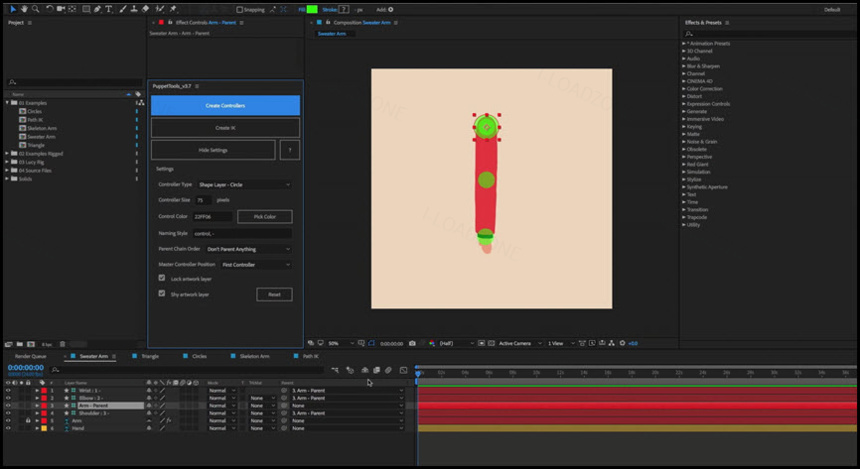The width and height of the screenshot is (860, 469).
Task: Open the green Fill color swatch
Action: point(312,9)
